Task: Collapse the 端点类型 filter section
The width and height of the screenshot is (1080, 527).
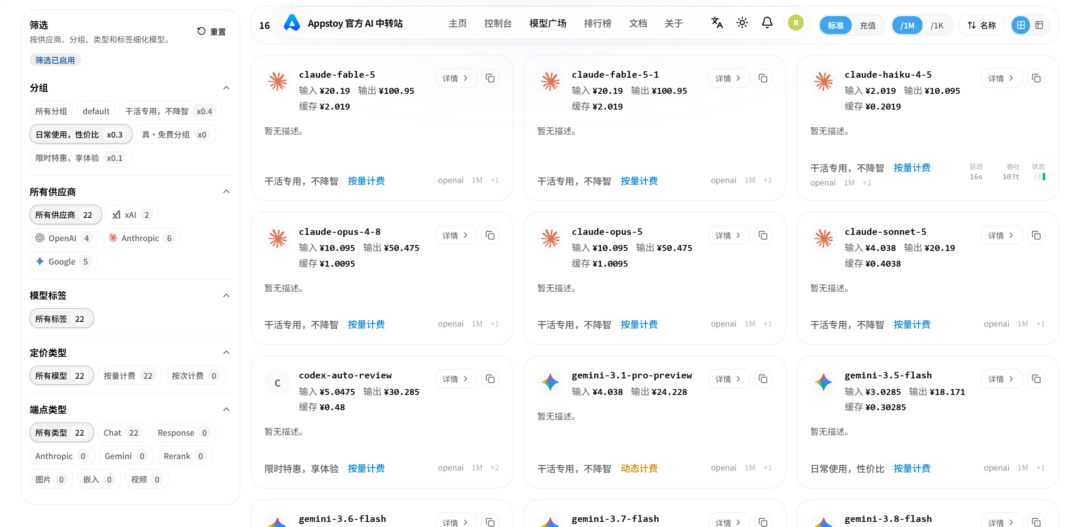Action: click(x=226, y=409)
